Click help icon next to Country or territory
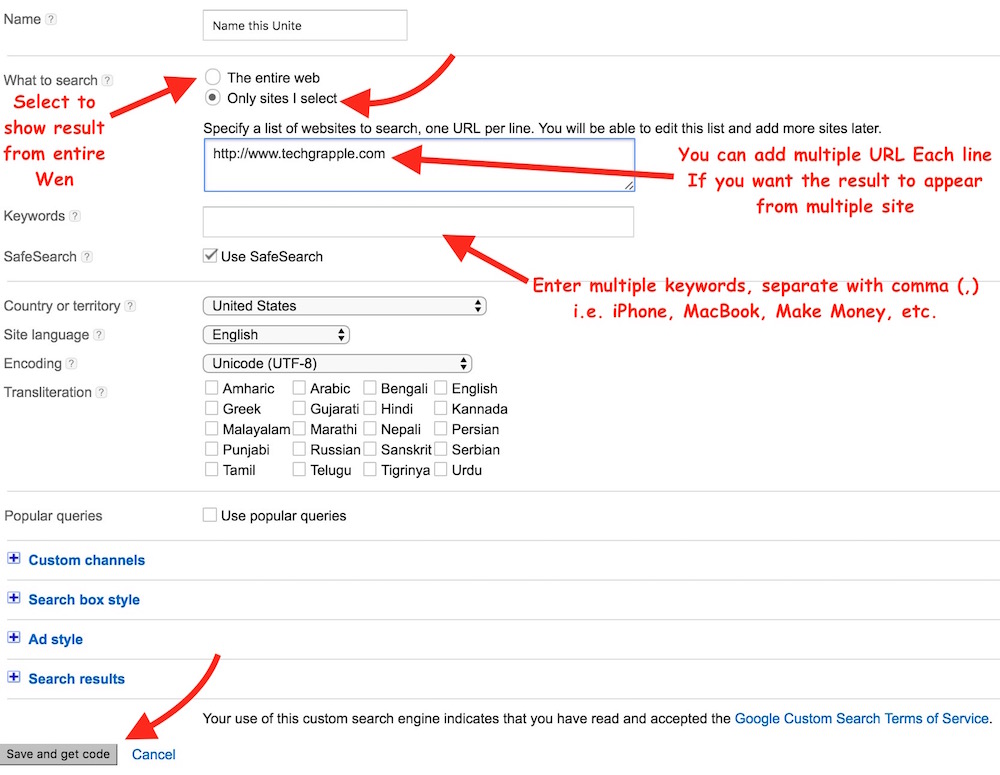Image resolution: width=1000 pixels, height=775 pixels. (x=130, y=306)
